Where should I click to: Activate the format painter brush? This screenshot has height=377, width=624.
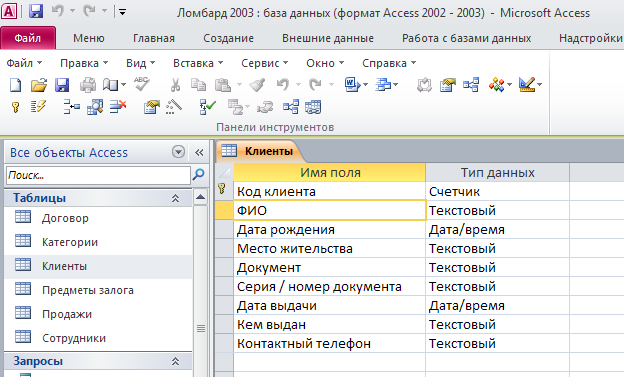[x=257, y=85]
